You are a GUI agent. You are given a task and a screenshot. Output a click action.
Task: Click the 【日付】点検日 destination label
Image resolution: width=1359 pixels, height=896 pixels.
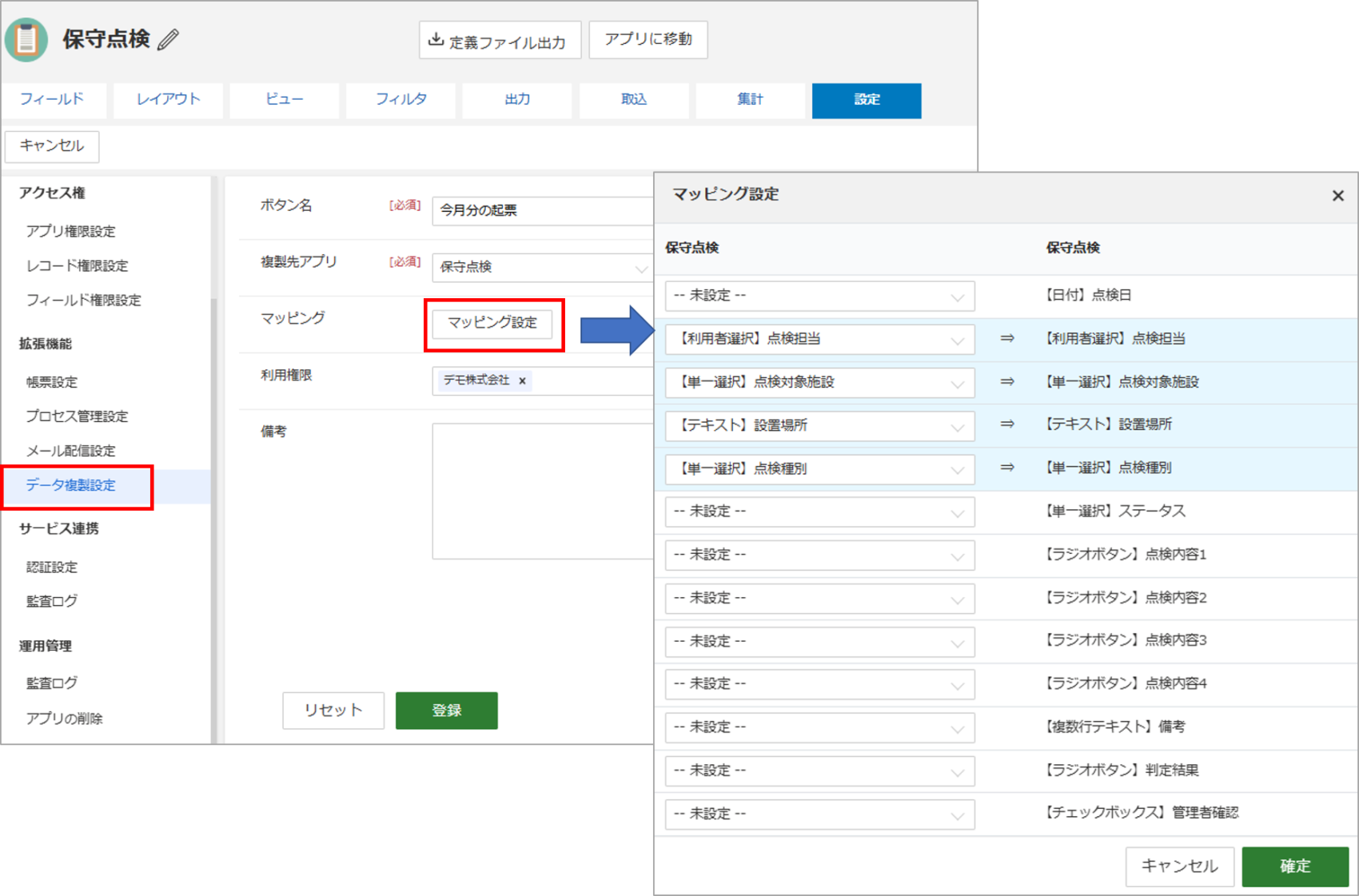tap(1089, 296)
